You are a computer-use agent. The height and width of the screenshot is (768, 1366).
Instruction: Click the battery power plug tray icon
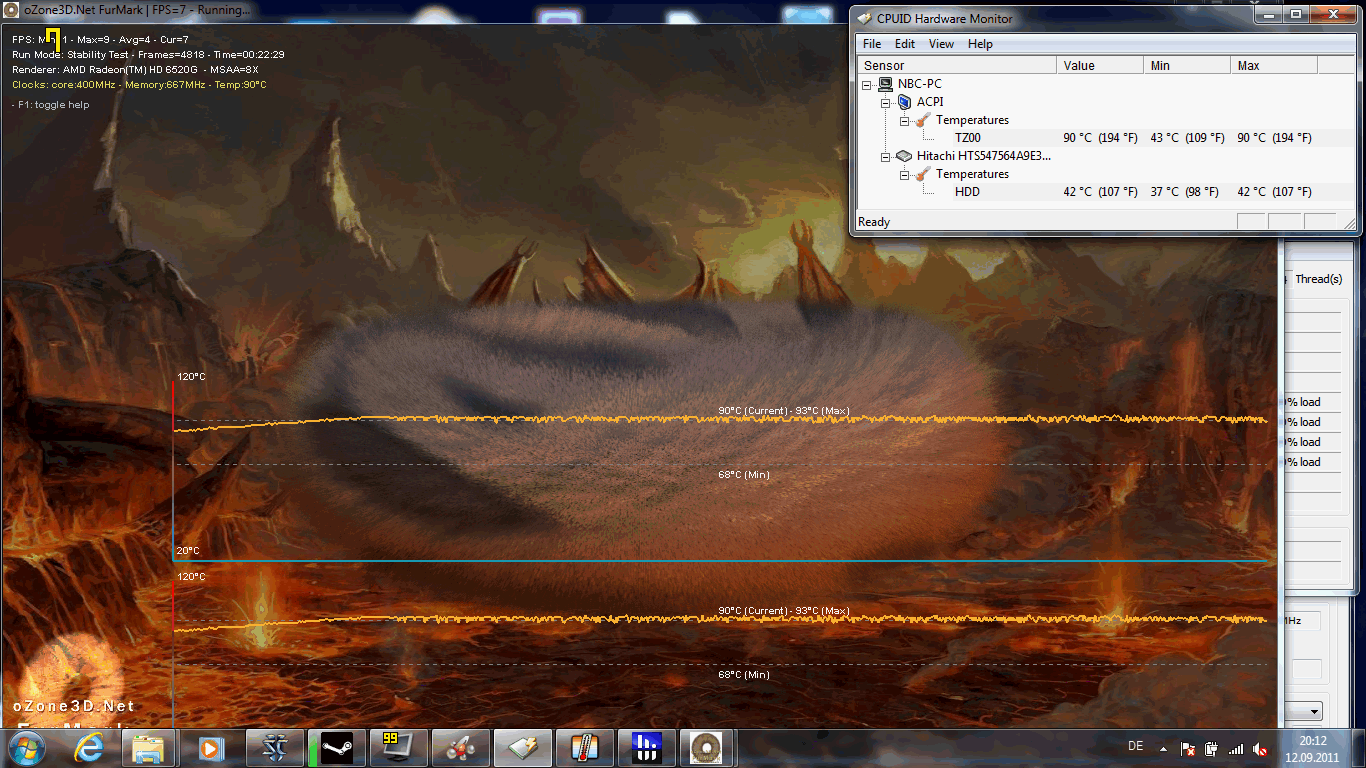[1212, 748]
